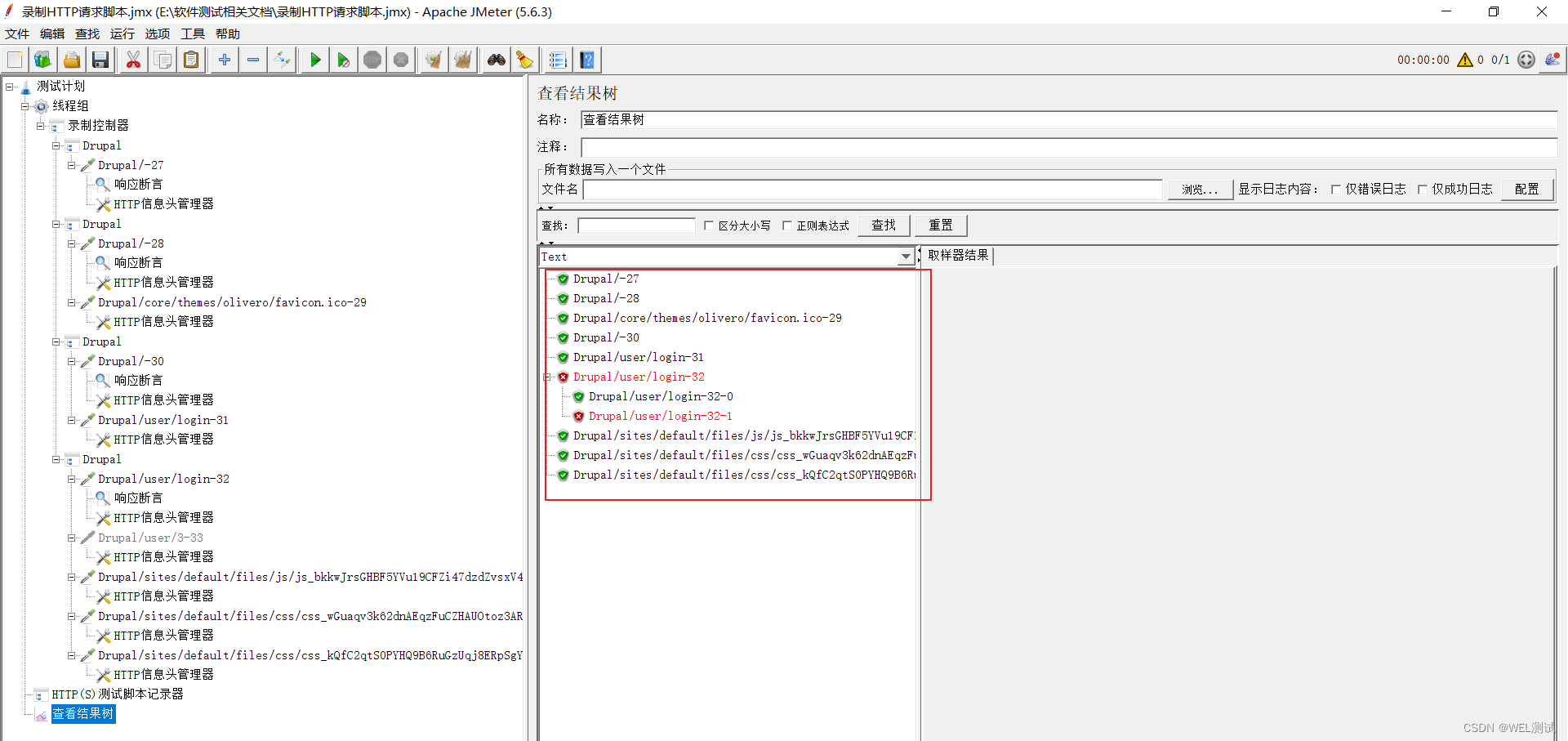Click Start without pauses icon

tap(344, 60)
